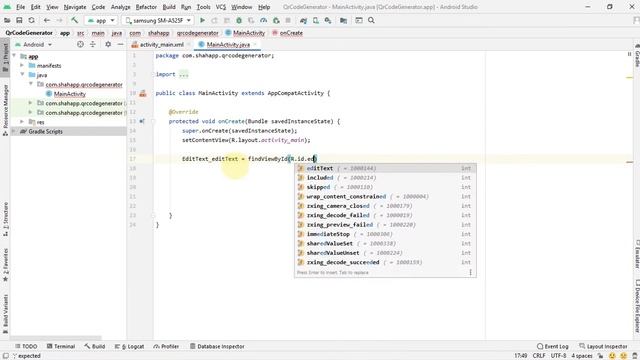The width and height of the screenshot is (640, 360).
Task: Open the TODO tool window
Action: pos(26,346)
